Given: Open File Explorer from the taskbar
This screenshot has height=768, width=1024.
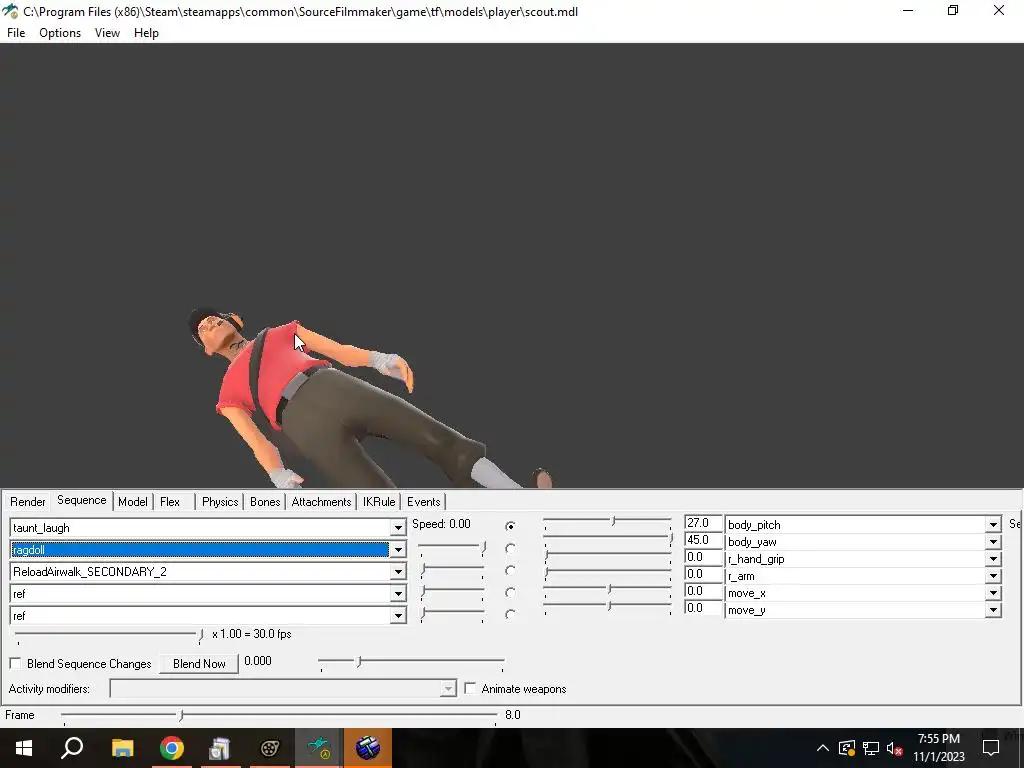Looking at the screenshot, I should (122, 748).
